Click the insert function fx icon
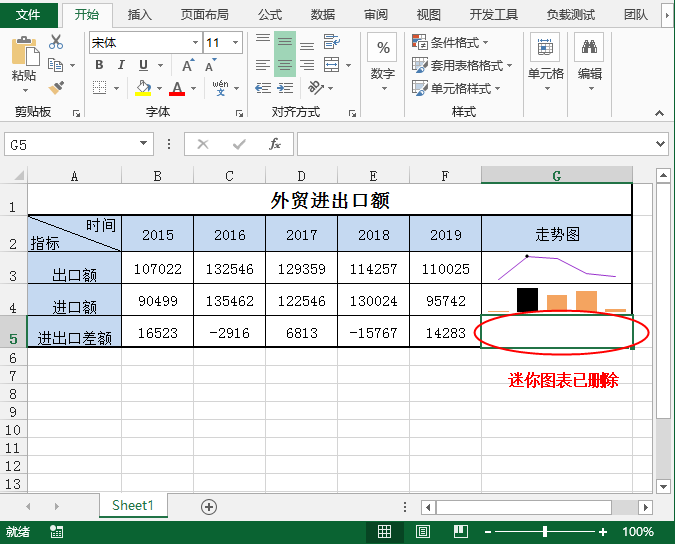The image size is (675, 544). [x=274, y=144]
